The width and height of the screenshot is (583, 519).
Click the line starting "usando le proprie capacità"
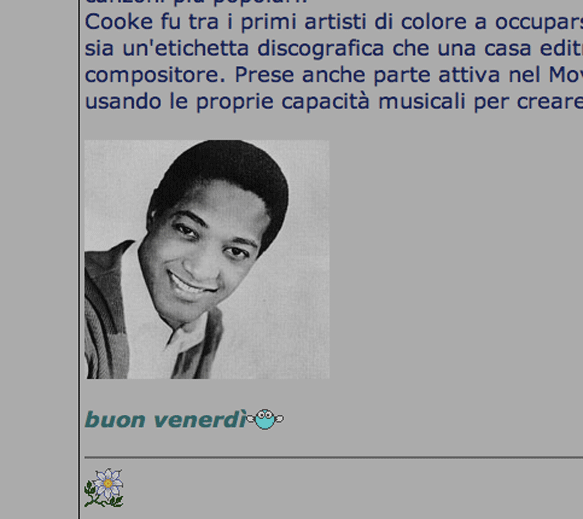point(334,102)
